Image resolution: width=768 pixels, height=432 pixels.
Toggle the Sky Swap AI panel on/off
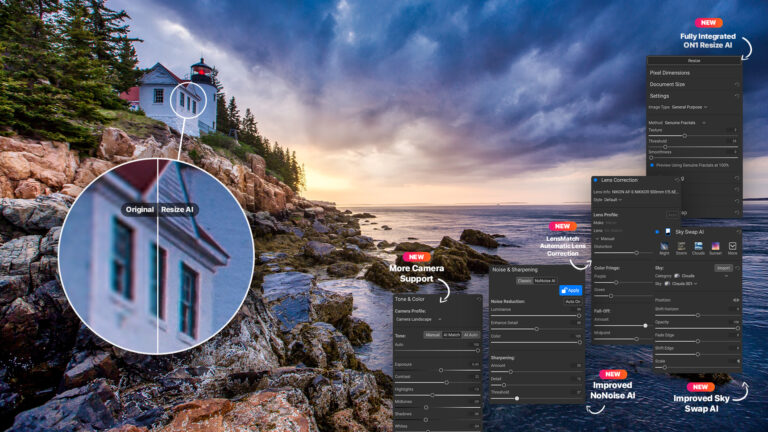coord(657,232)
